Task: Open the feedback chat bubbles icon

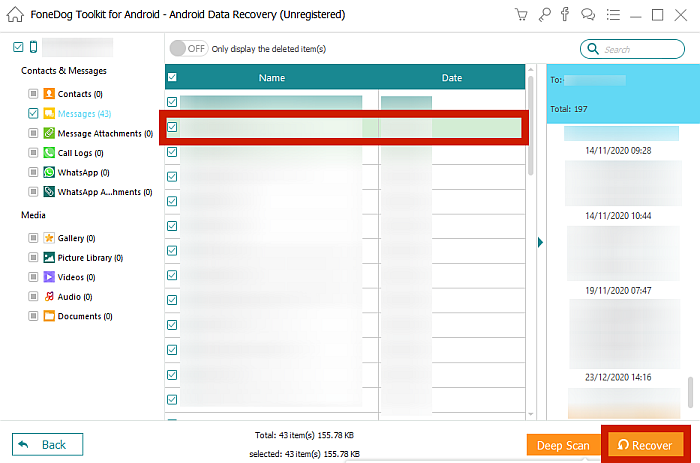Action: [588, 14]
